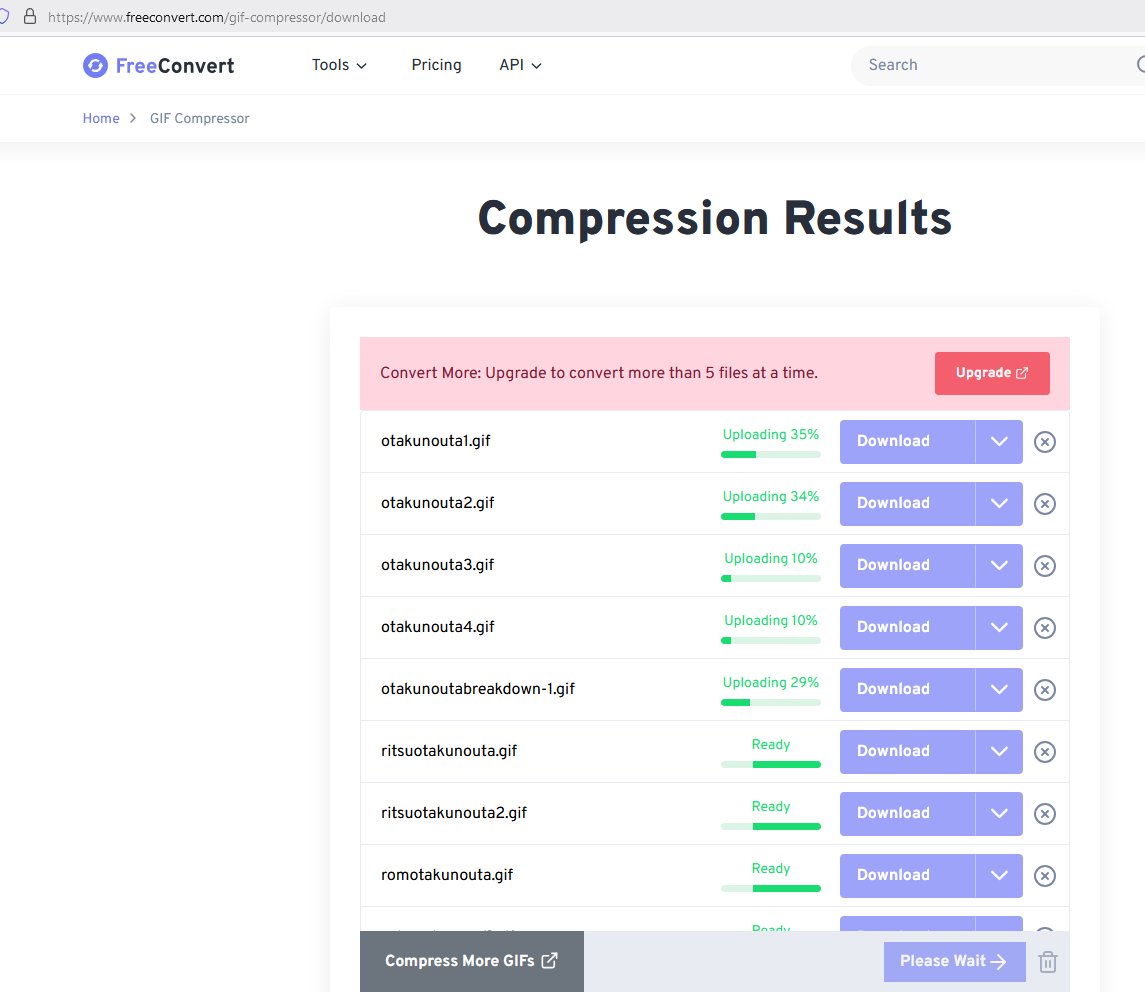The height and width of the screenshot is (992, 1145).
Task: Download romotakunouta.gif
Action: (907, 876)
